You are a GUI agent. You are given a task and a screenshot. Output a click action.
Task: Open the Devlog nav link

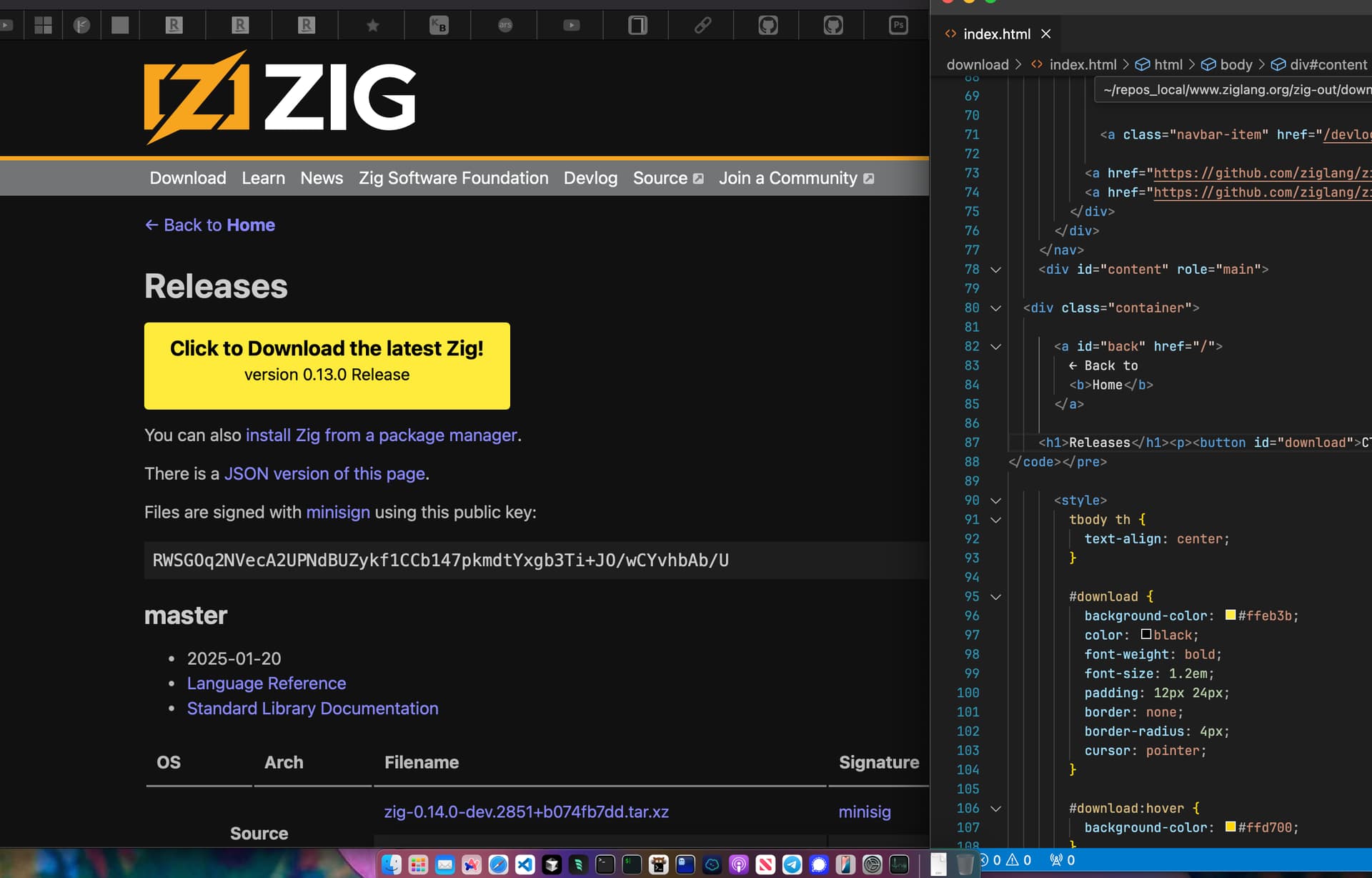point(590,178)
